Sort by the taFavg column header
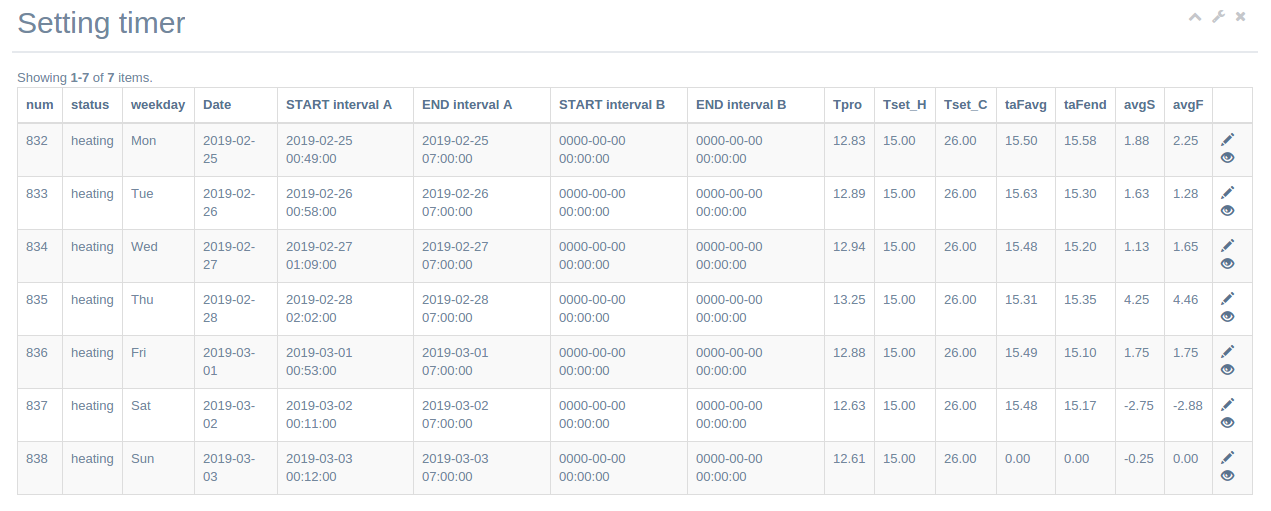The image size is (1271, 511). coord(1026,104)
